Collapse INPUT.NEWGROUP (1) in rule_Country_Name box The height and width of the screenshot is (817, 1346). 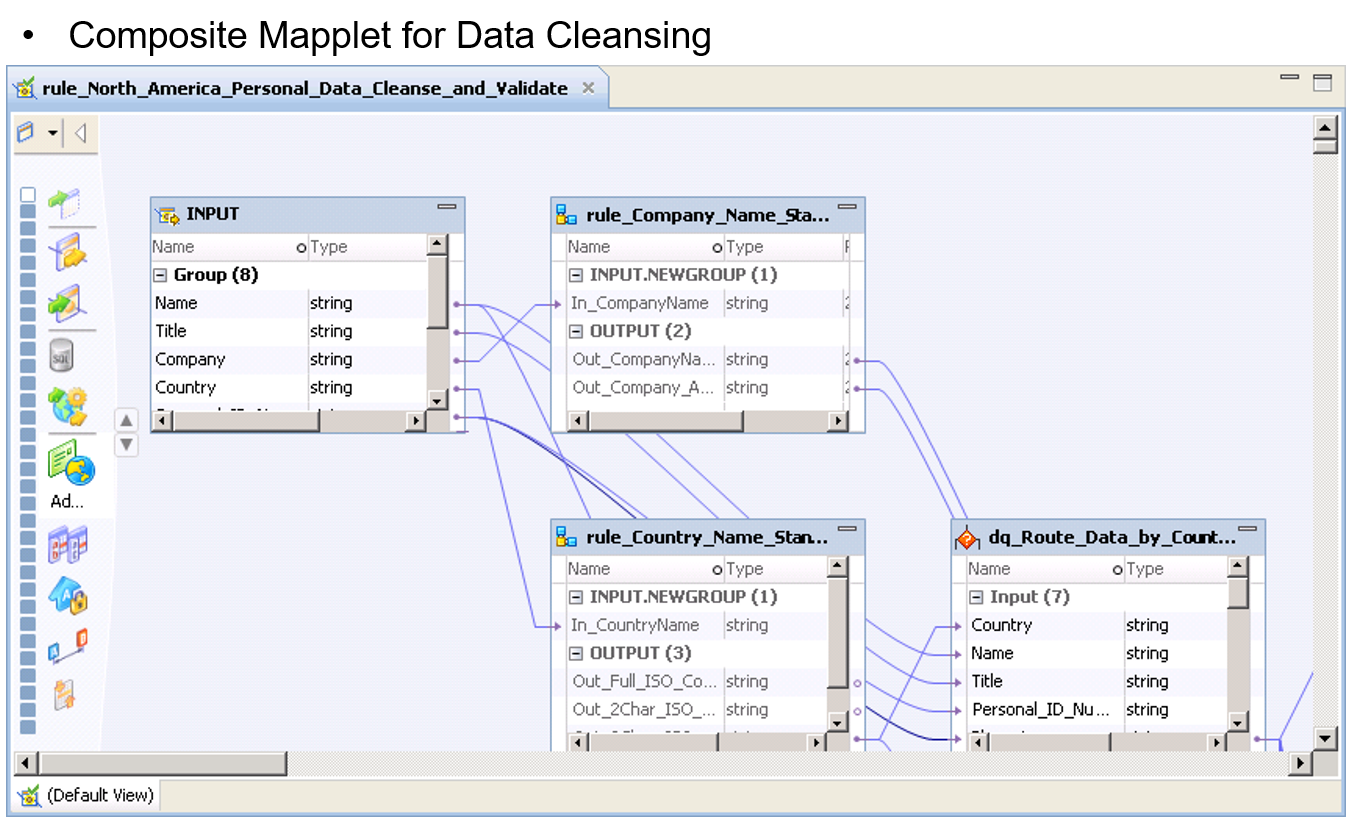point(575,597)
